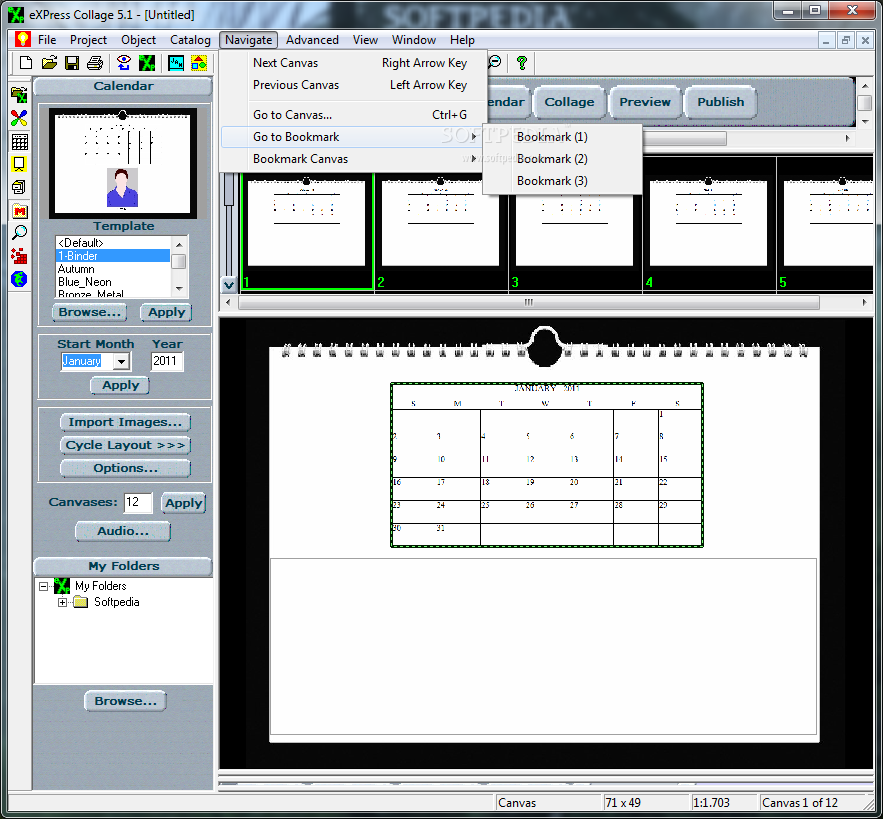Select the red mosaic tiles sidebar icon
This screenshot has height=819, width=883.
[x=19, y=256]
